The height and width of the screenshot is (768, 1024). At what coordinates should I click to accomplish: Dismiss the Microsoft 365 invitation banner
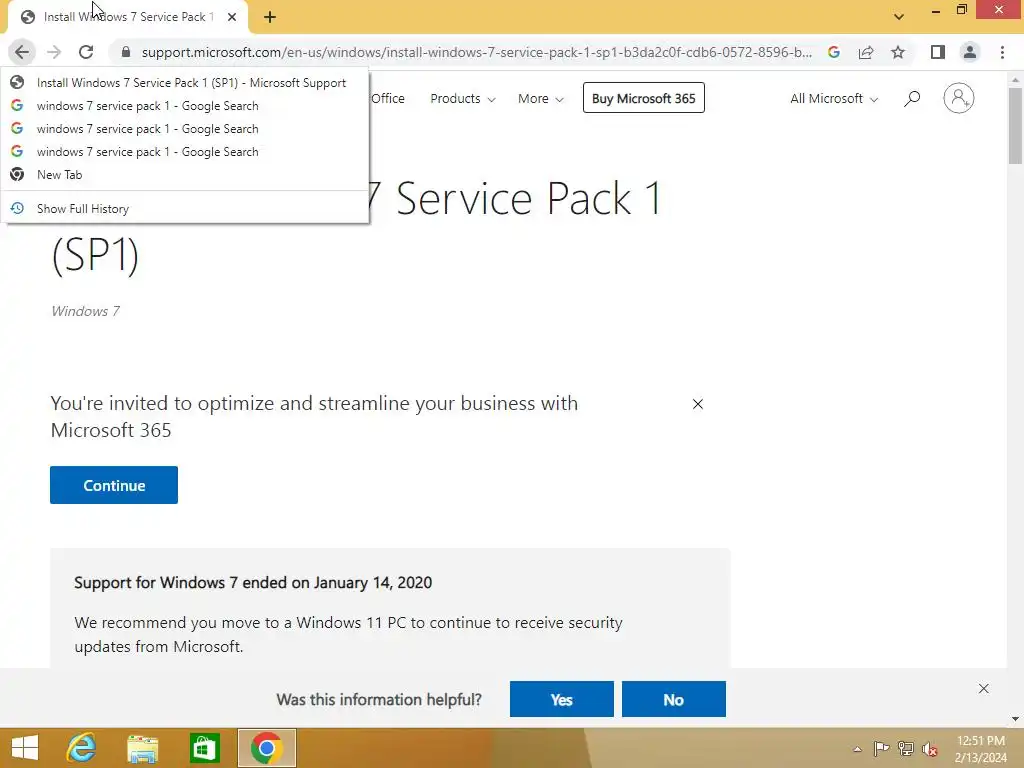[697, 404]
